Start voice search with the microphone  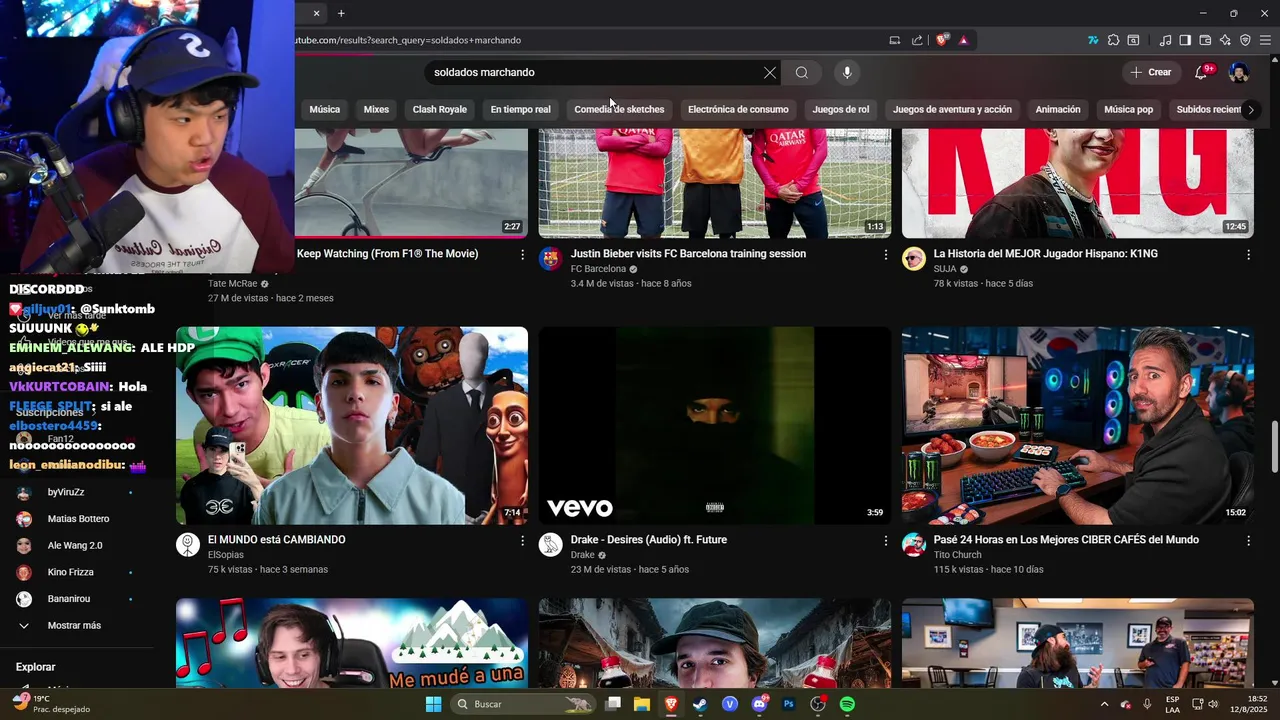(847, 72)
